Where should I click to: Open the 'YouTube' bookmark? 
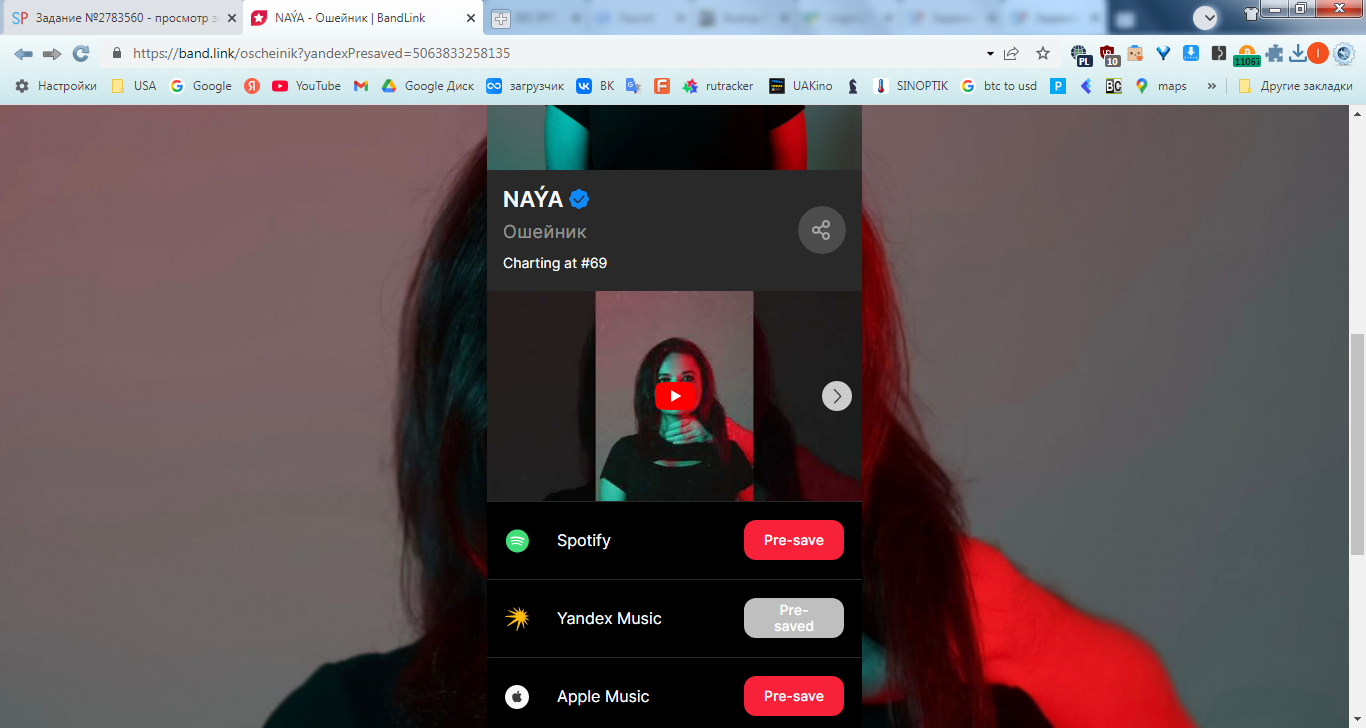tap(306, 86)
